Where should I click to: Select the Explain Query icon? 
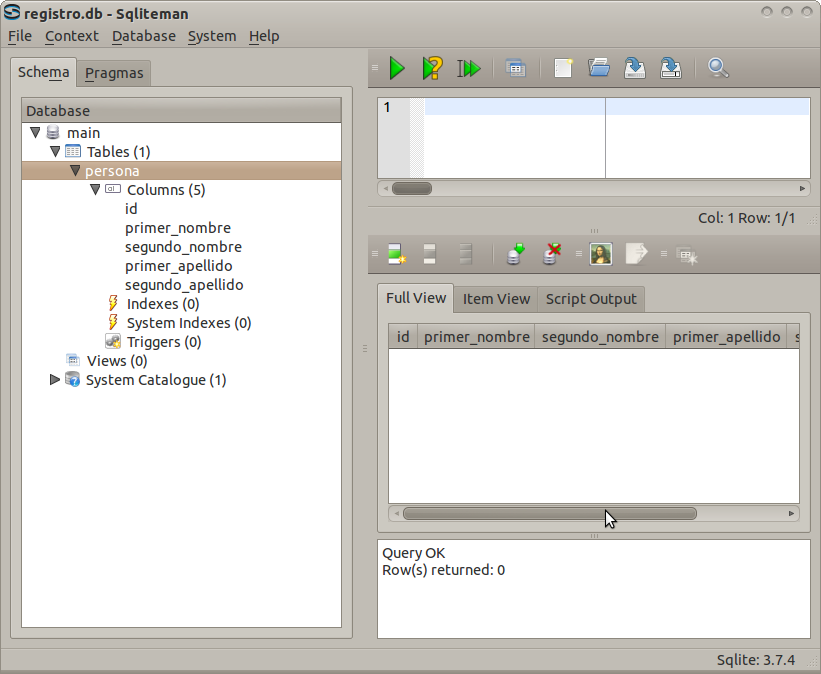pyautogui.click(x=432, y=68)
